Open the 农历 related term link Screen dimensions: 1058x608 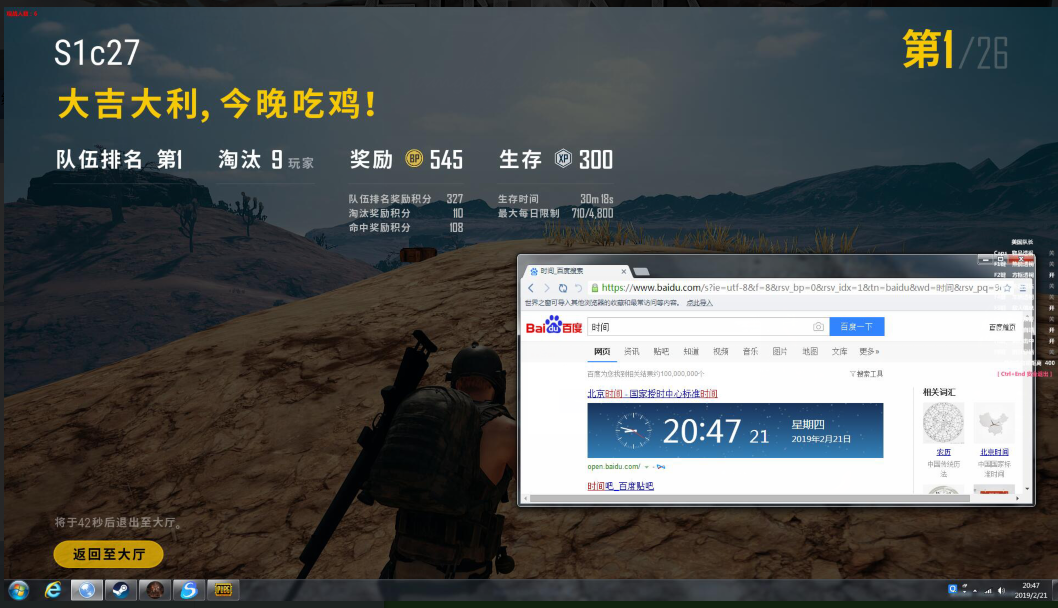[x=943, y=452]
